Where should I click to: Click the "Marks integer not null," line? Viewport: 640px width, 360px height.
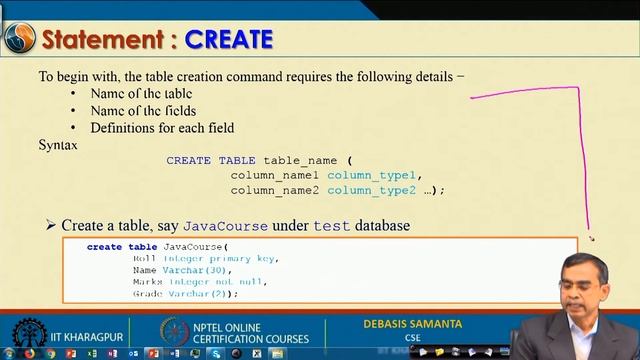pos(200,282)
